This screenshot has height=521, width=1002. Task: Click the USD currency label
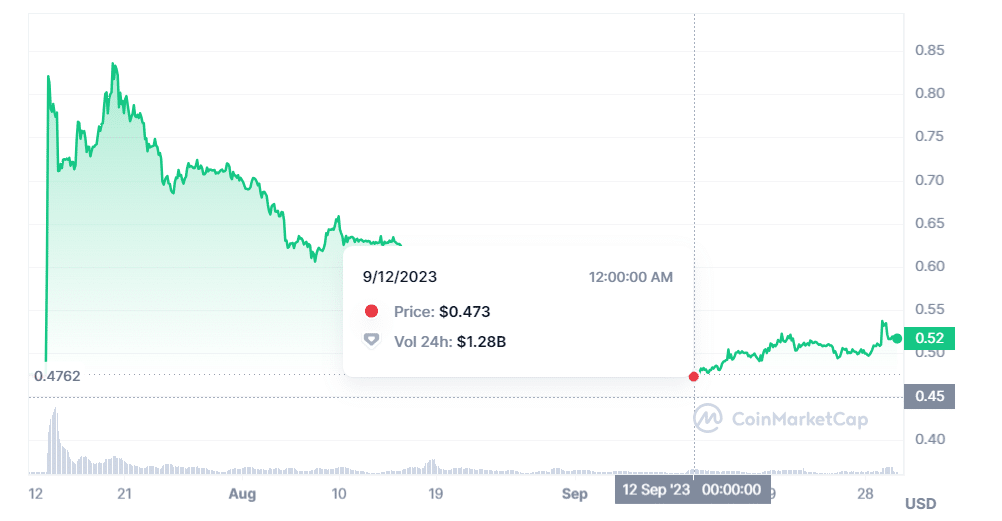point(921,503)
